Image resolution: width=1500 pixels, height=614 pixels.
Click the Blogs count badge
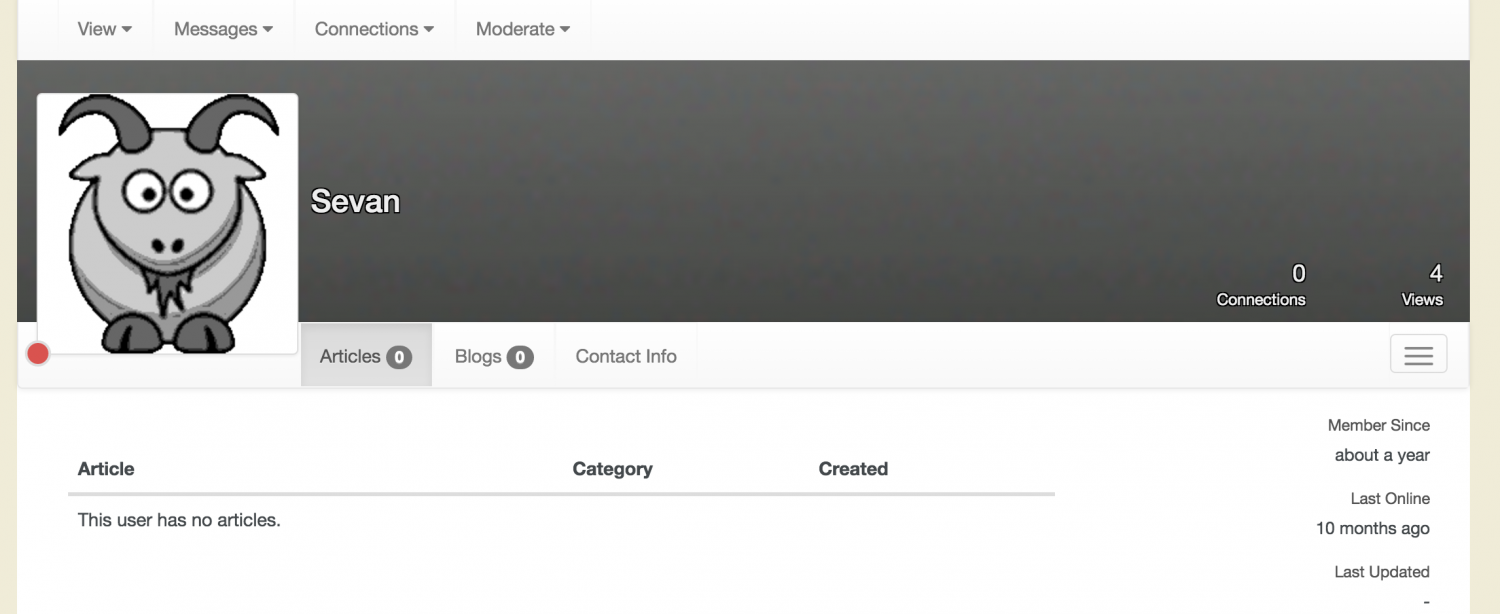click(520, 357)
